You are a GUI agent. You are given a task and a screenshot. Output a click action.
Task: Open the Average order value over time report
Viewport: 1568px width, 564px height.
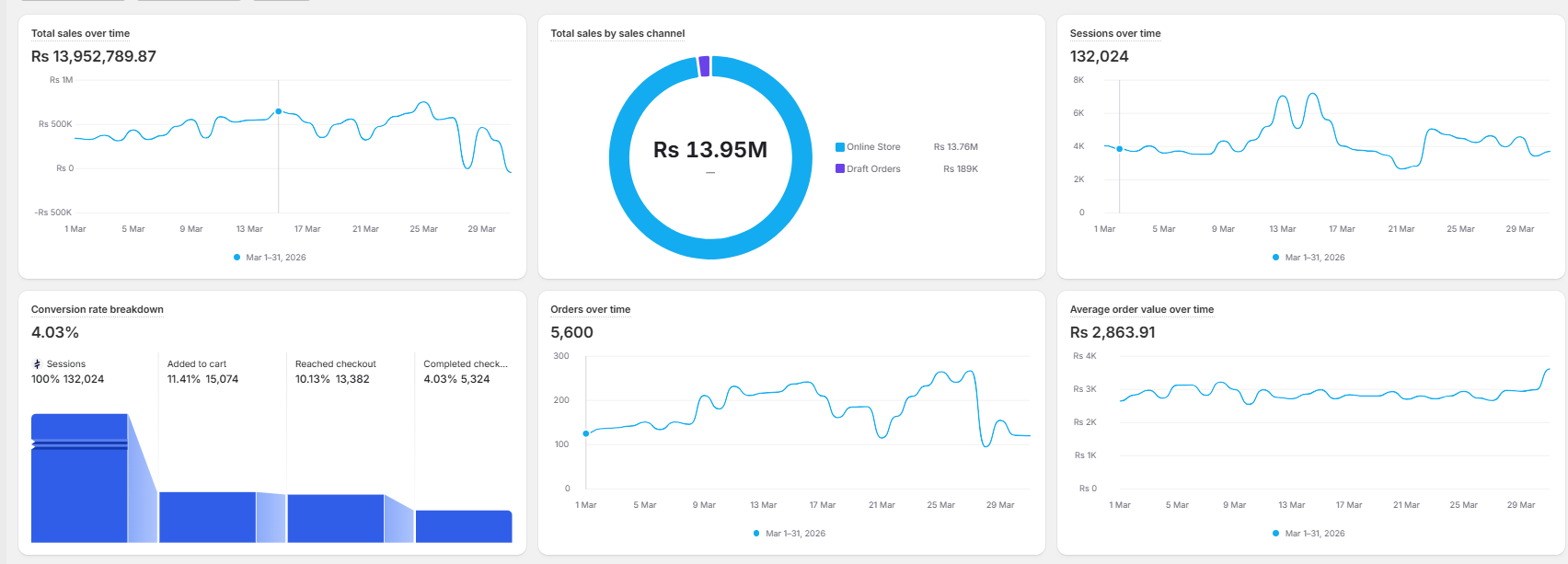1142,309
